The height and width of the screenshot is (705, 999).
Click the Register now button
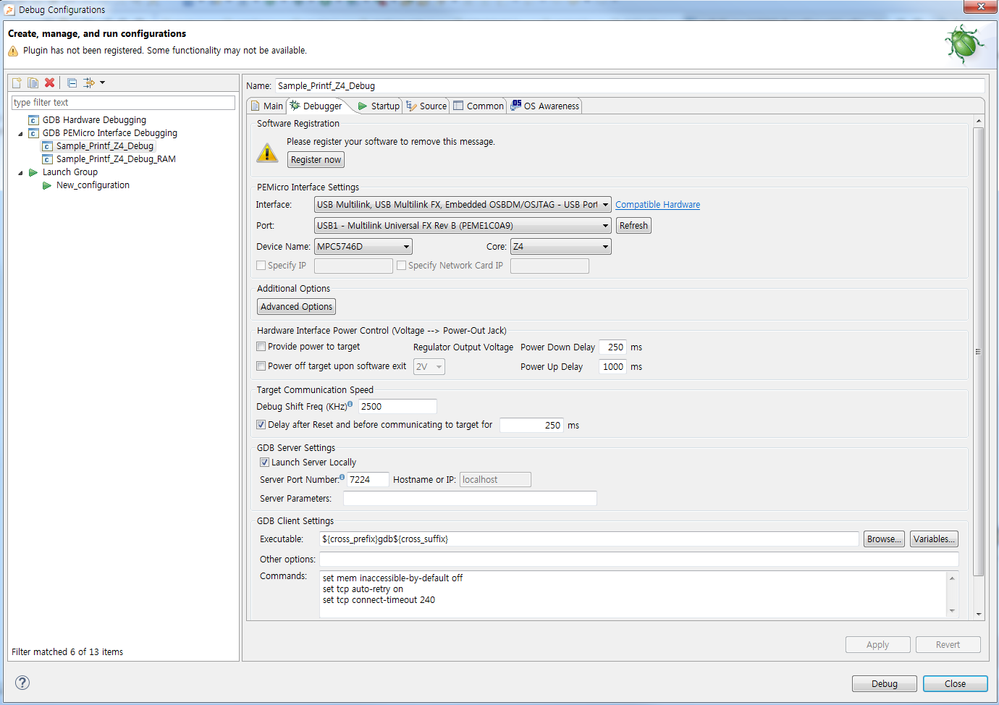click(316, 160)
